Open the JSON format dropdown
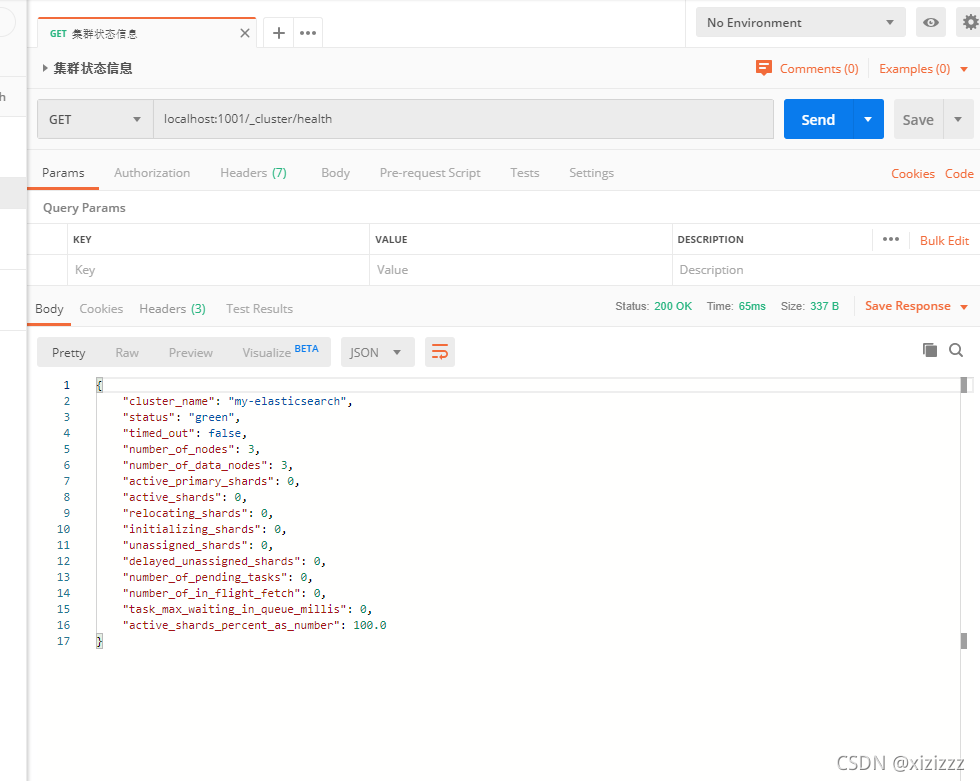This screenshot has height=781, width=980. tap(378, 352)
